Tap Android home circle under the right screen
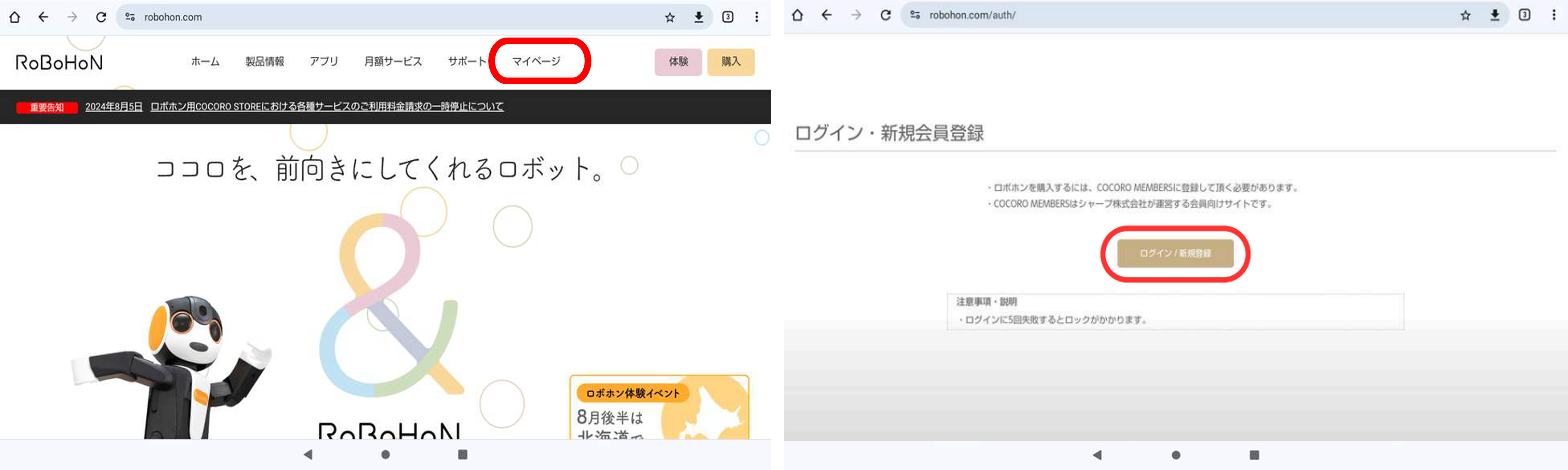Image resolution: width=1568 pixels, height=470 pixels. point(1176,455)
